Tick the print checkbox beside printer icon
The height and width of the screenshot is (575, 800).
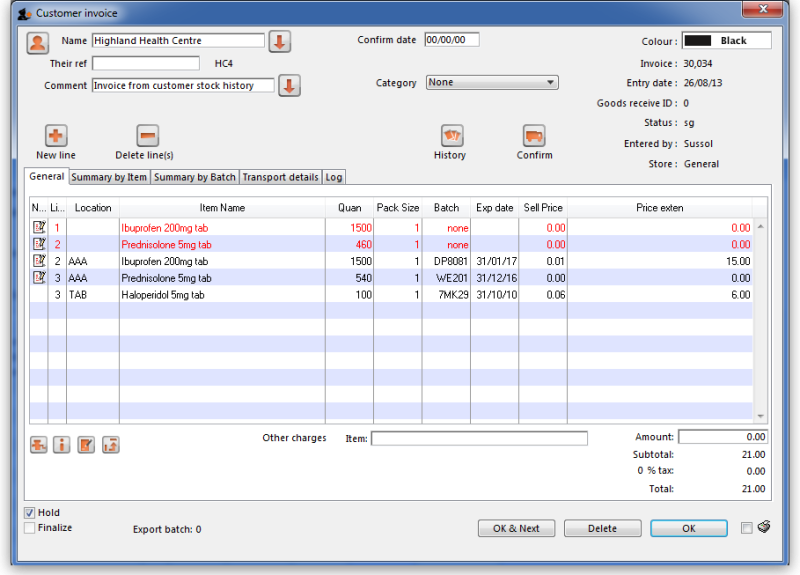[x=746, y=528]
